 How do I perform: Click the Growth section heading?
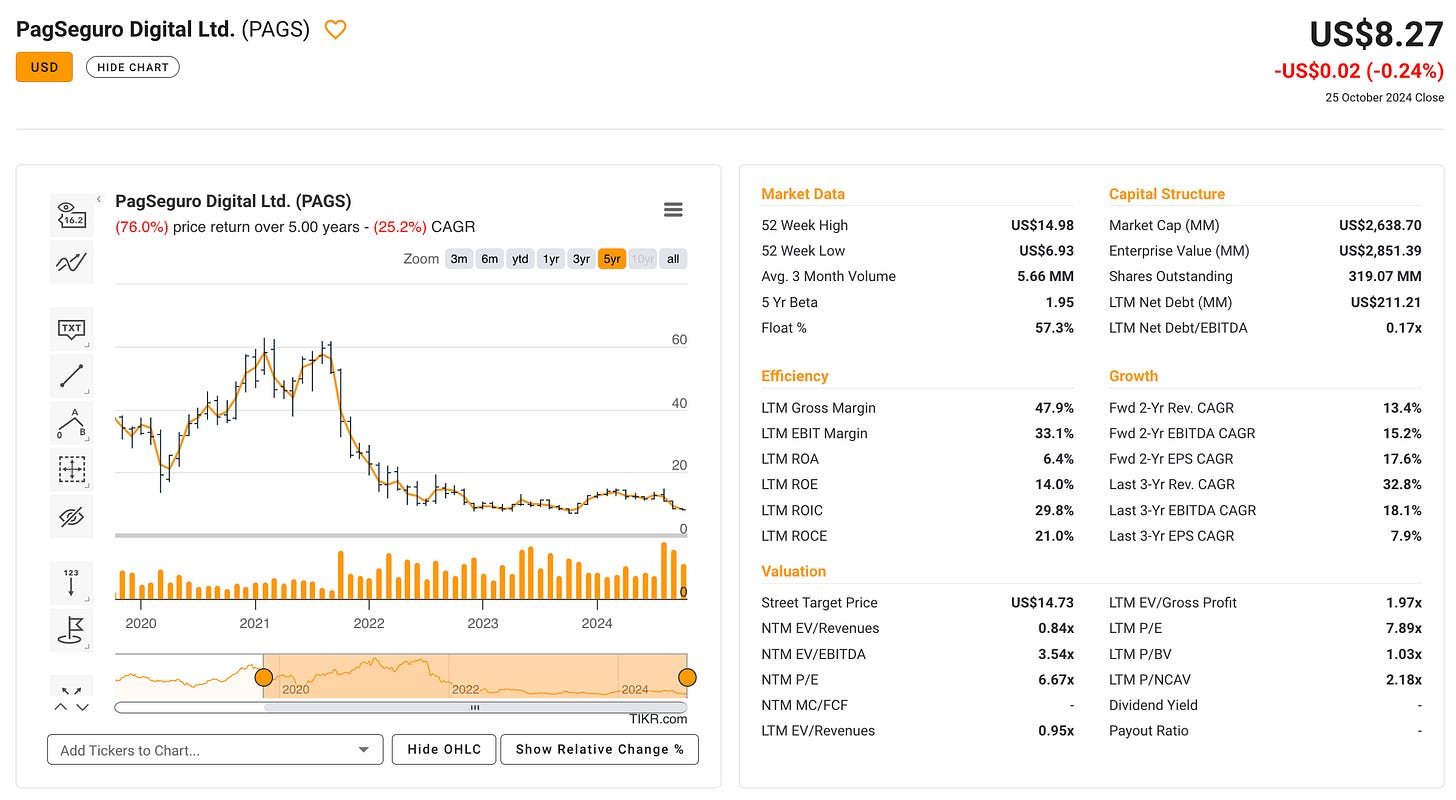click(x=1133, y=376)
